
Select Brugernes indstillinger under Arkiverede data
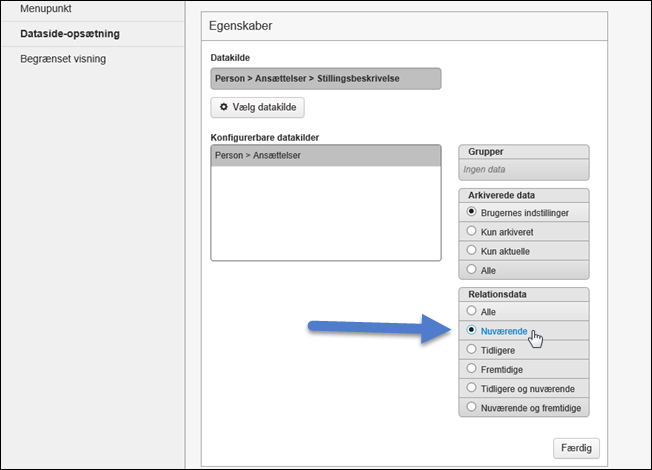471,213
